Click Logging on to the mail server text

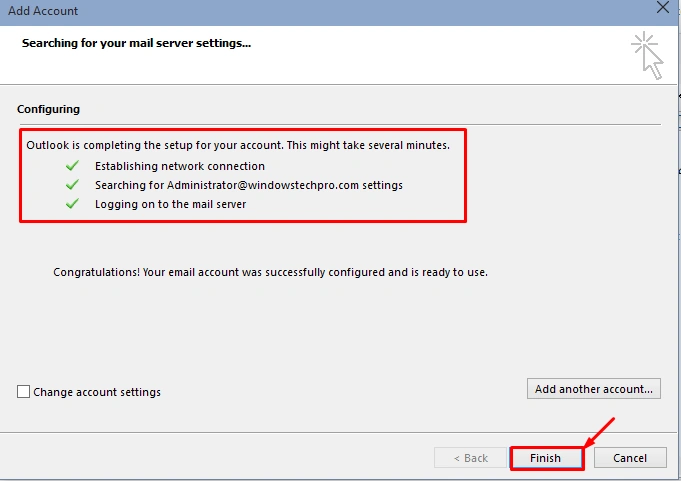pyautogui.click(x=171, y=204)
